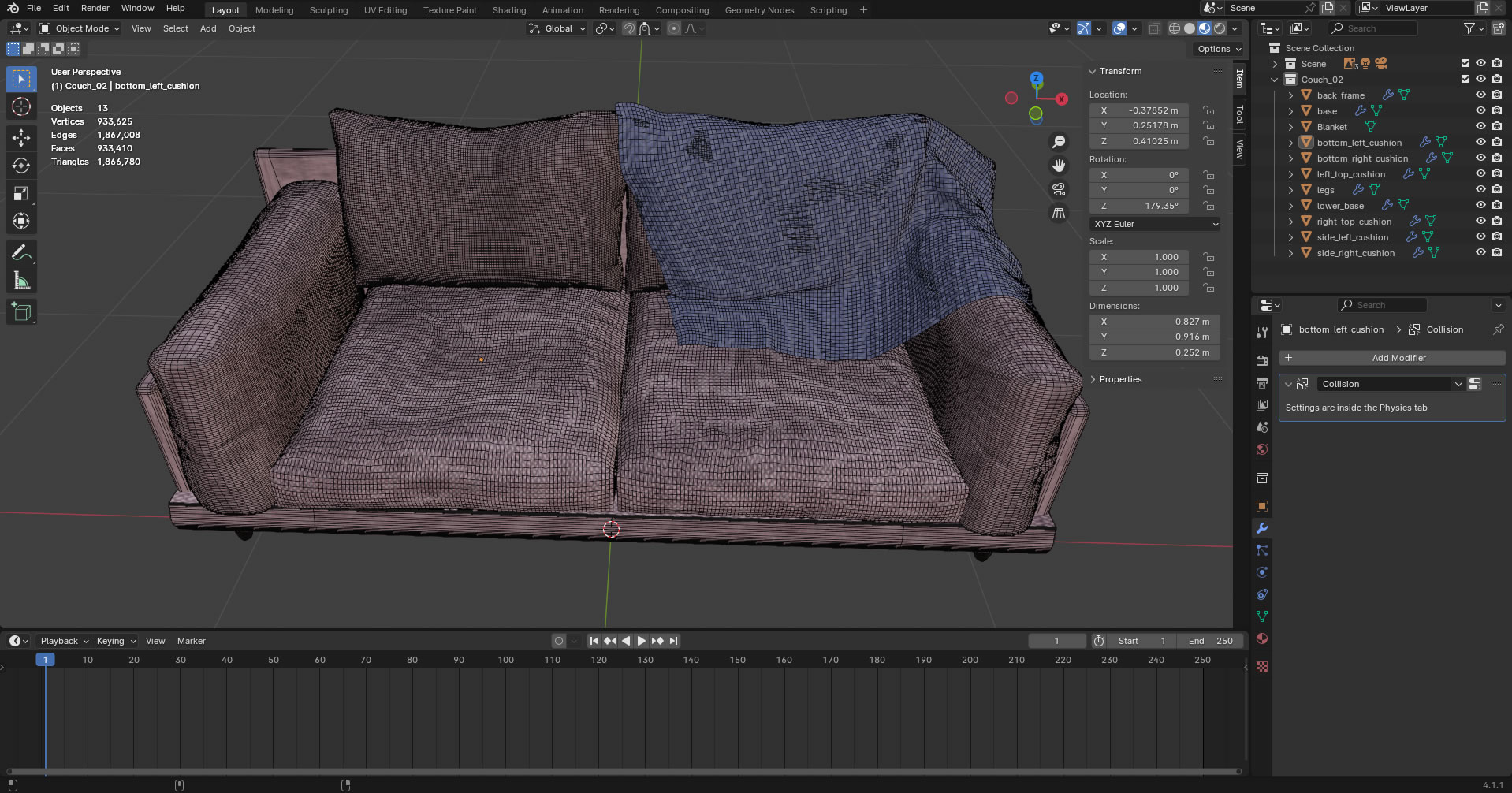Screen dimensions: 1512x793
Task: Select the Rotate tool
Action: pyautogui.click(x=21, y=166)
